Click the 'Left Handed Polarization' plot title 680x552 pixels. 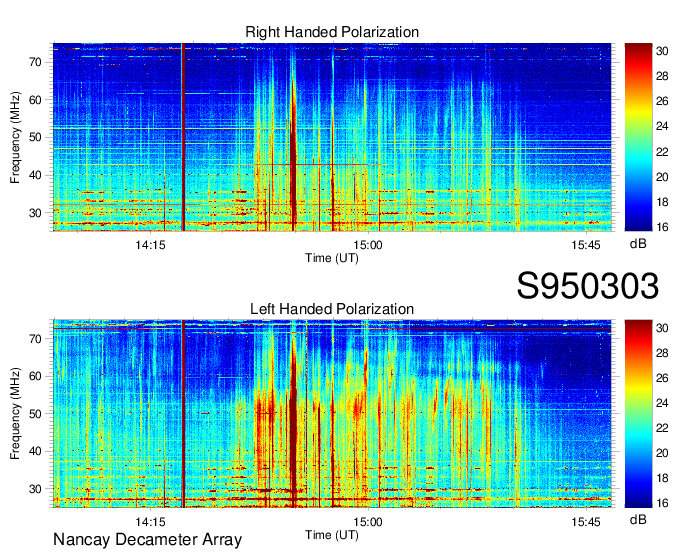coord(332,309)
